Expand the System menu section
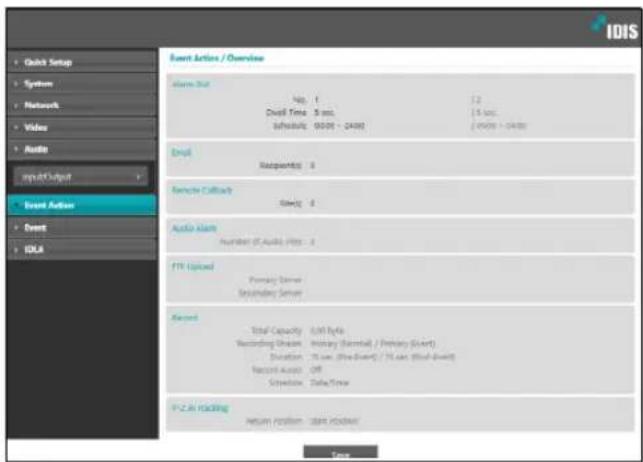The height and width of the screenshot is (462, 643). 82,84
